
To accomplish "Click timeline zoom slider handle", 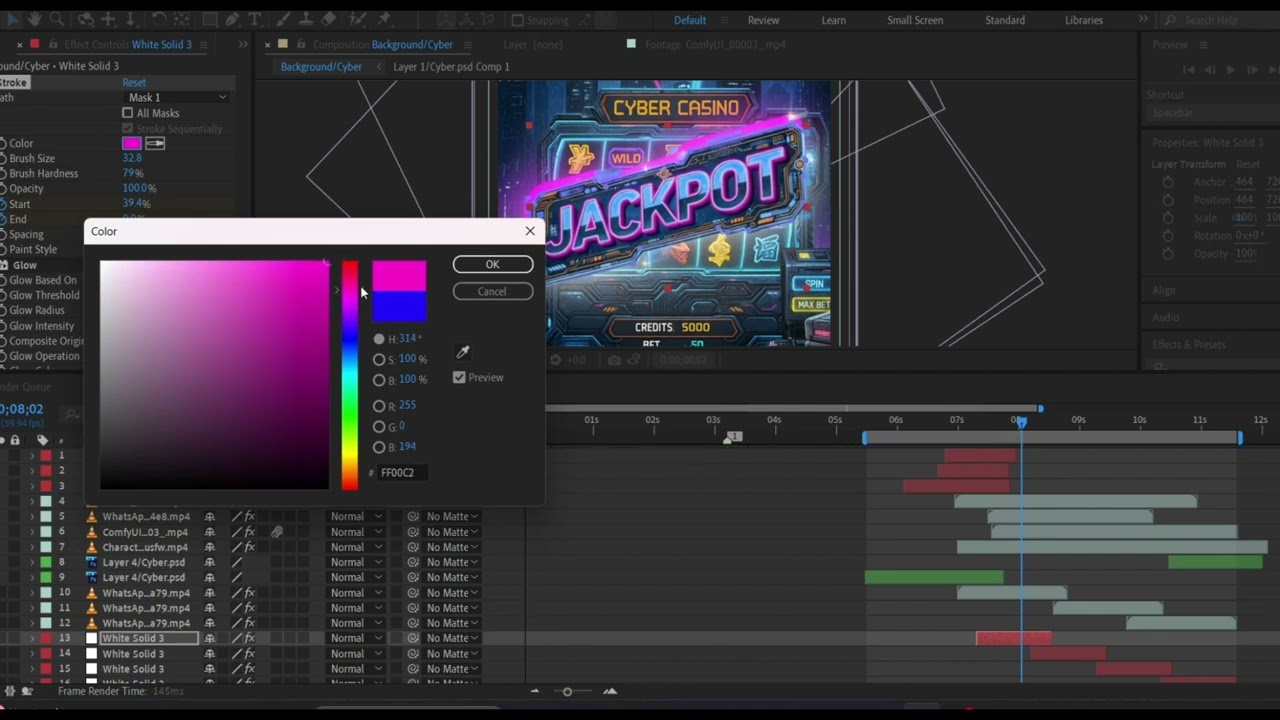I will point(567,692).
